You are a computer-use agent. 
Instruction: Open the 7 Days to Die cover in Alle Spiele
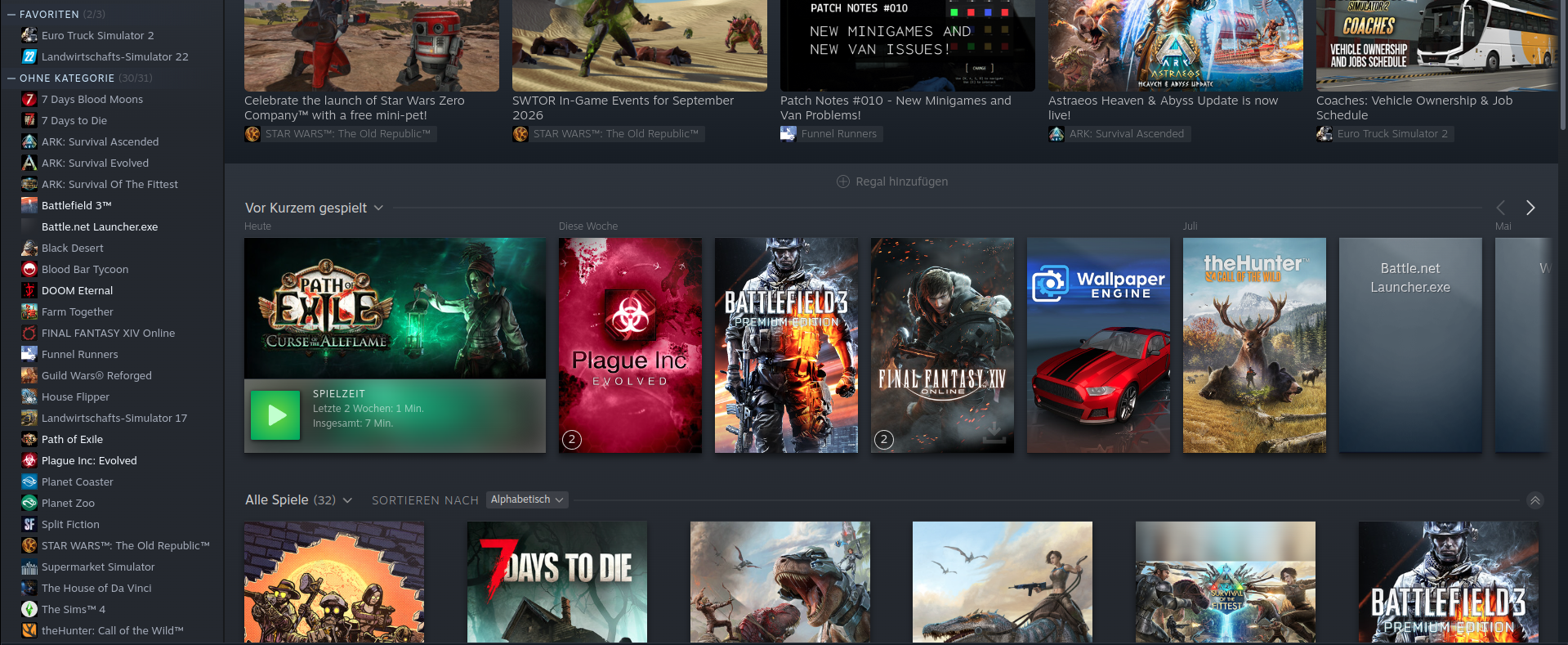point(557,582)
